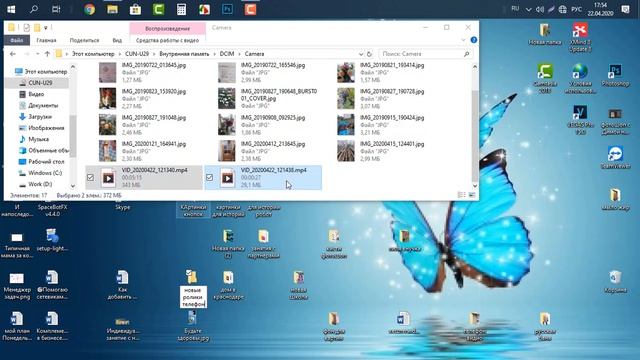Select Windows (C:) drive in navigation pane
This screenshot has height=360, width=640.
(x=45, y=173)
